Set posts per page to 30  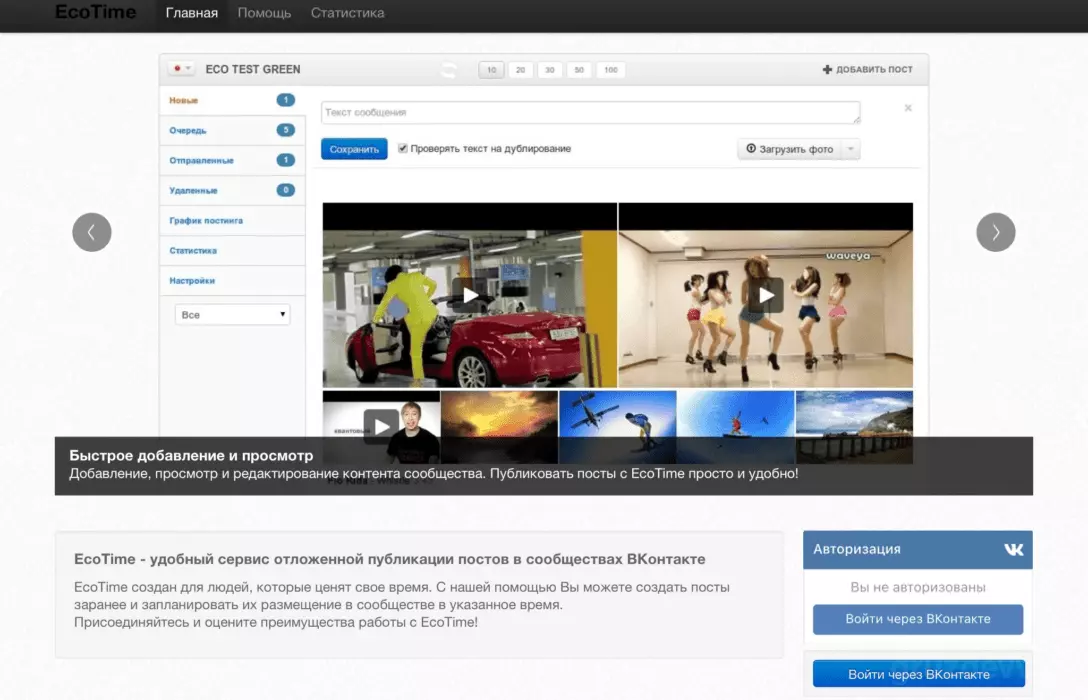pos(550,69)
